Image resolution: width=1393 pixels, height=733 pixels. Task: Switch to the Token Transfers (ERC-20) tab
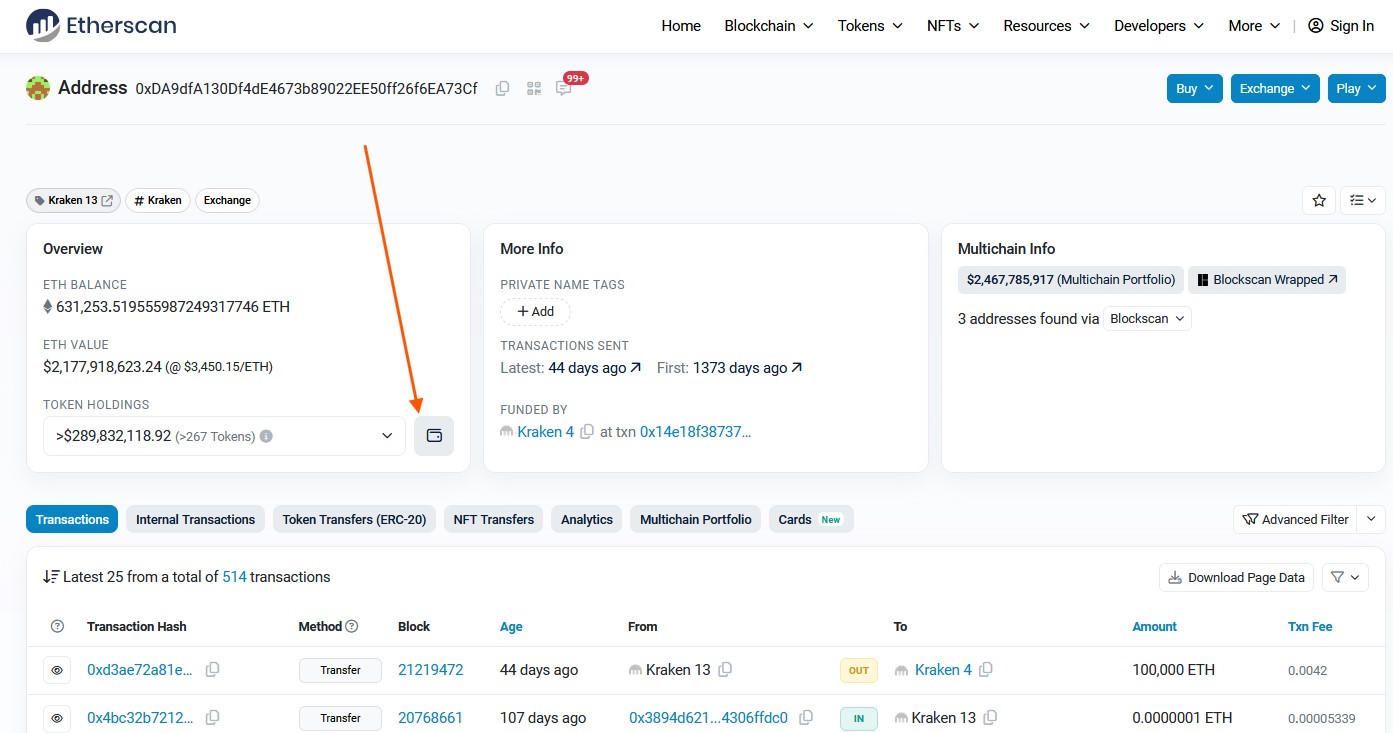pos(354,519)
